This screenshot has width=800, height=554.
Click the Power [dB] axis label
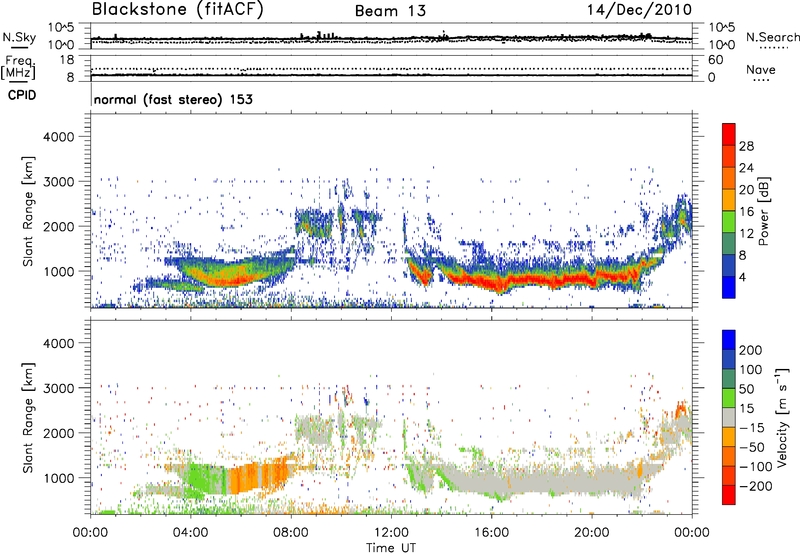[763, 211]
